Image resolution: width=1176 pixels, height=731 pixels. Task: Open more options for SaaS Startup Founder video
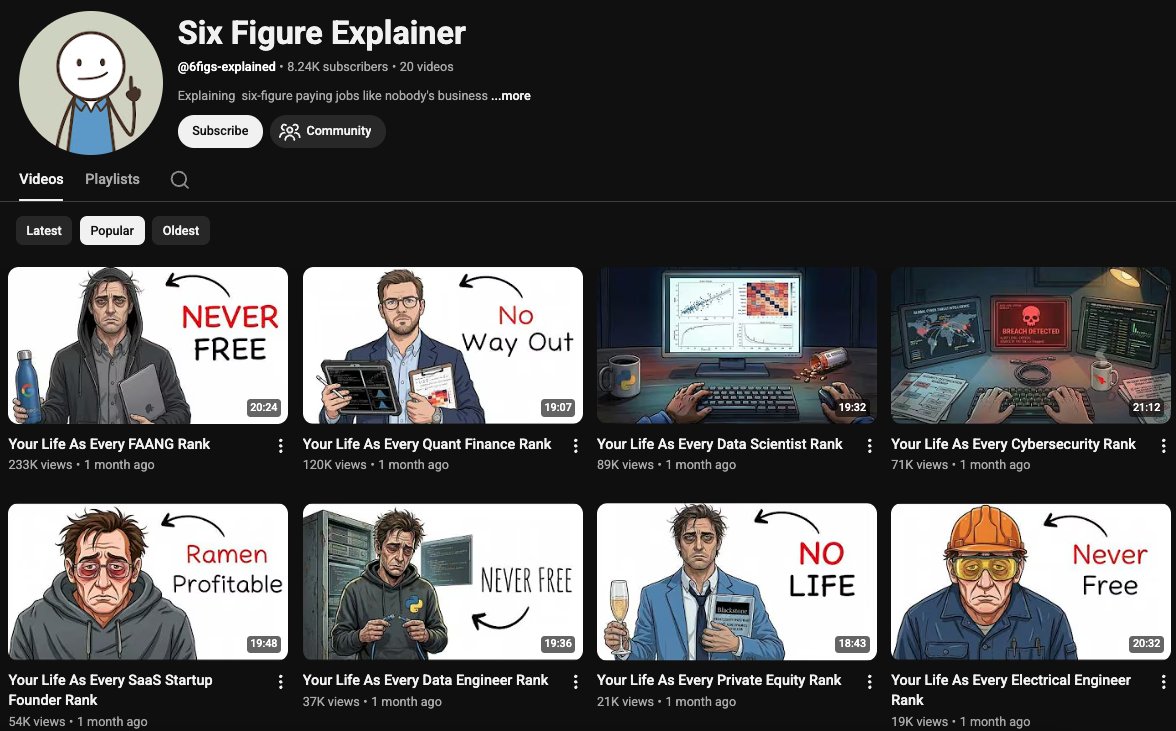[x=280, y=682]
